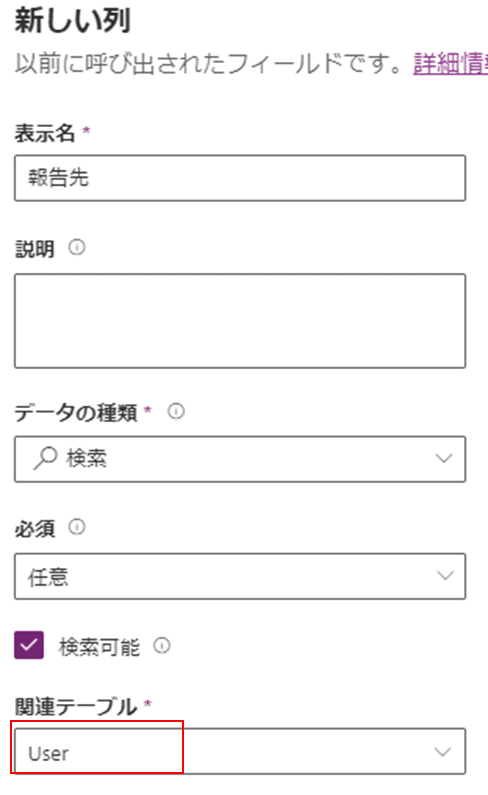Viewport: 488px width, 795px height.
Task: Click the 検索可能 checkbox label text
Action: (x=99, y=647)
